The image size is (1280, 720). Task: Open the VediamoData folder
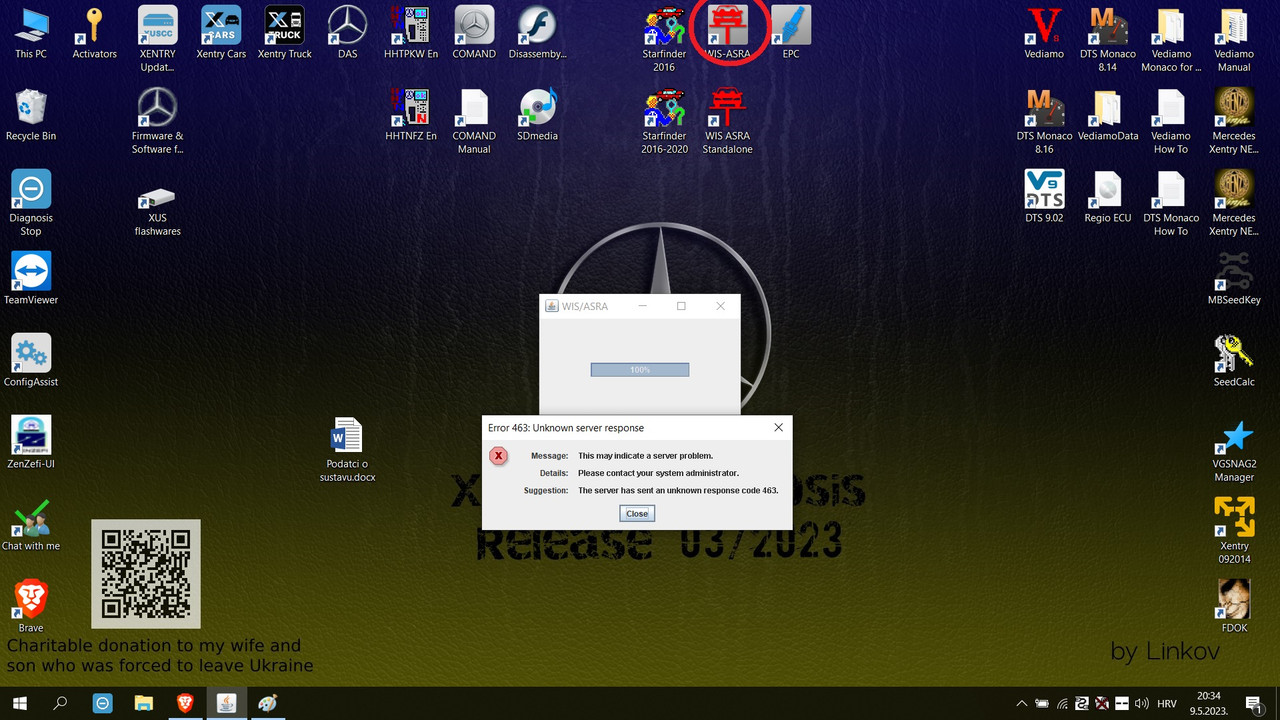click(1107, 114)
